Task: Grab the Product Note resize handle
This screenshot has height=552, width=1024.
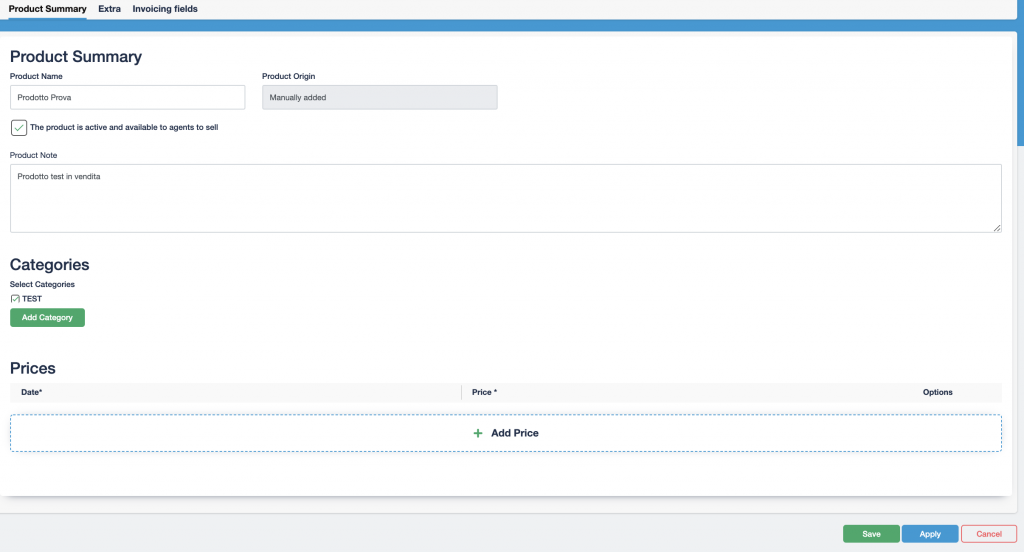Action: click(996, 228)
